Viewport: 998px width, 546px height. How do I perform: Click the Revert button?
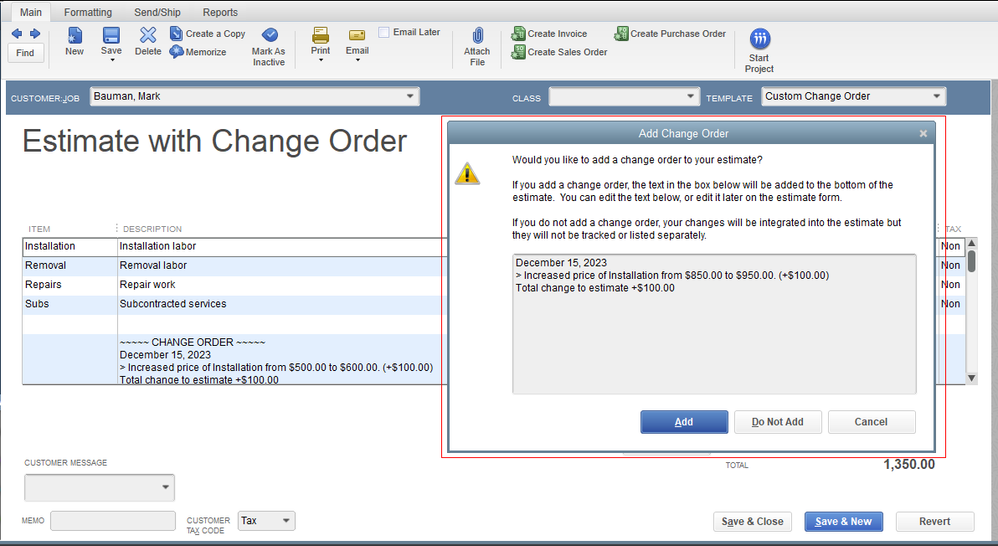click(x=934, y=521)
